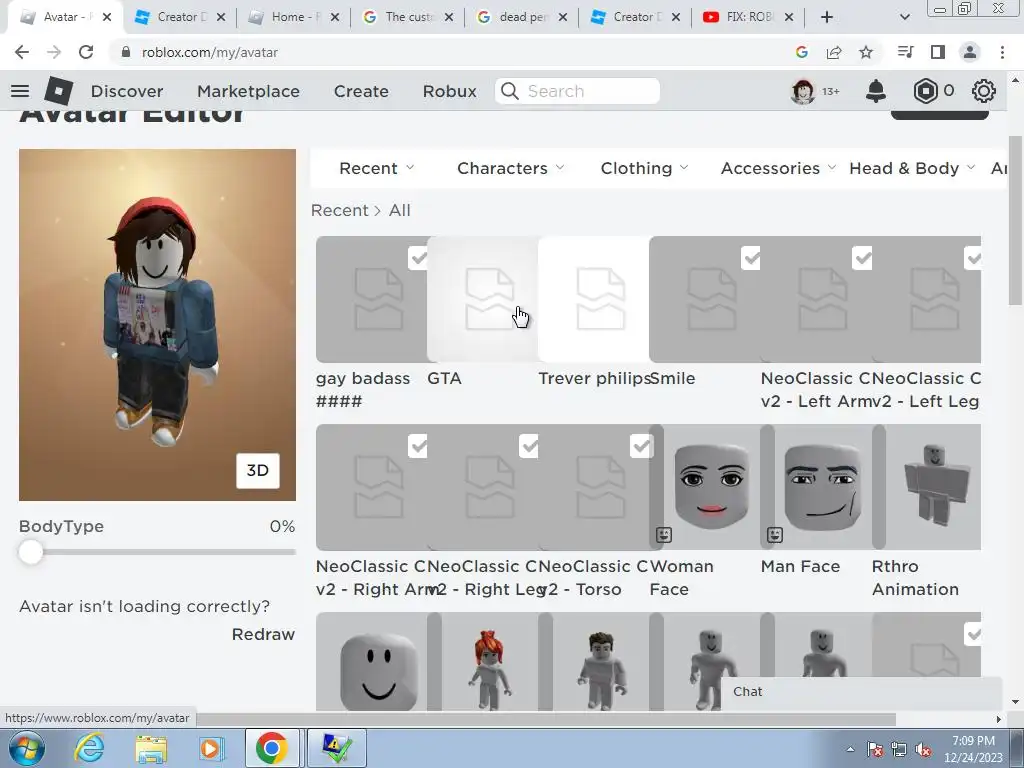Viewport: 1024px width, 768px height.
Task: Click the Redraw link
Action: 263,634
